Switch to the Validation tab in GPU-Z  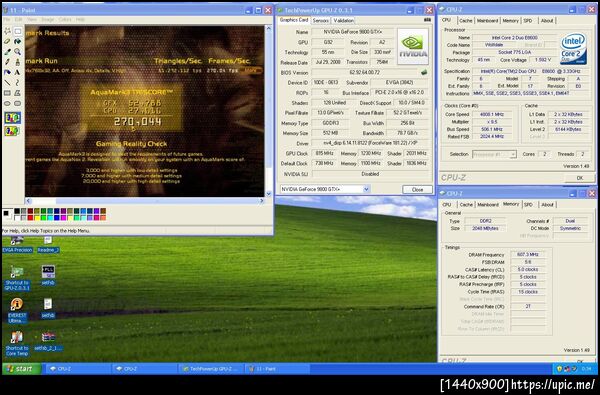(x=343, y=20)
